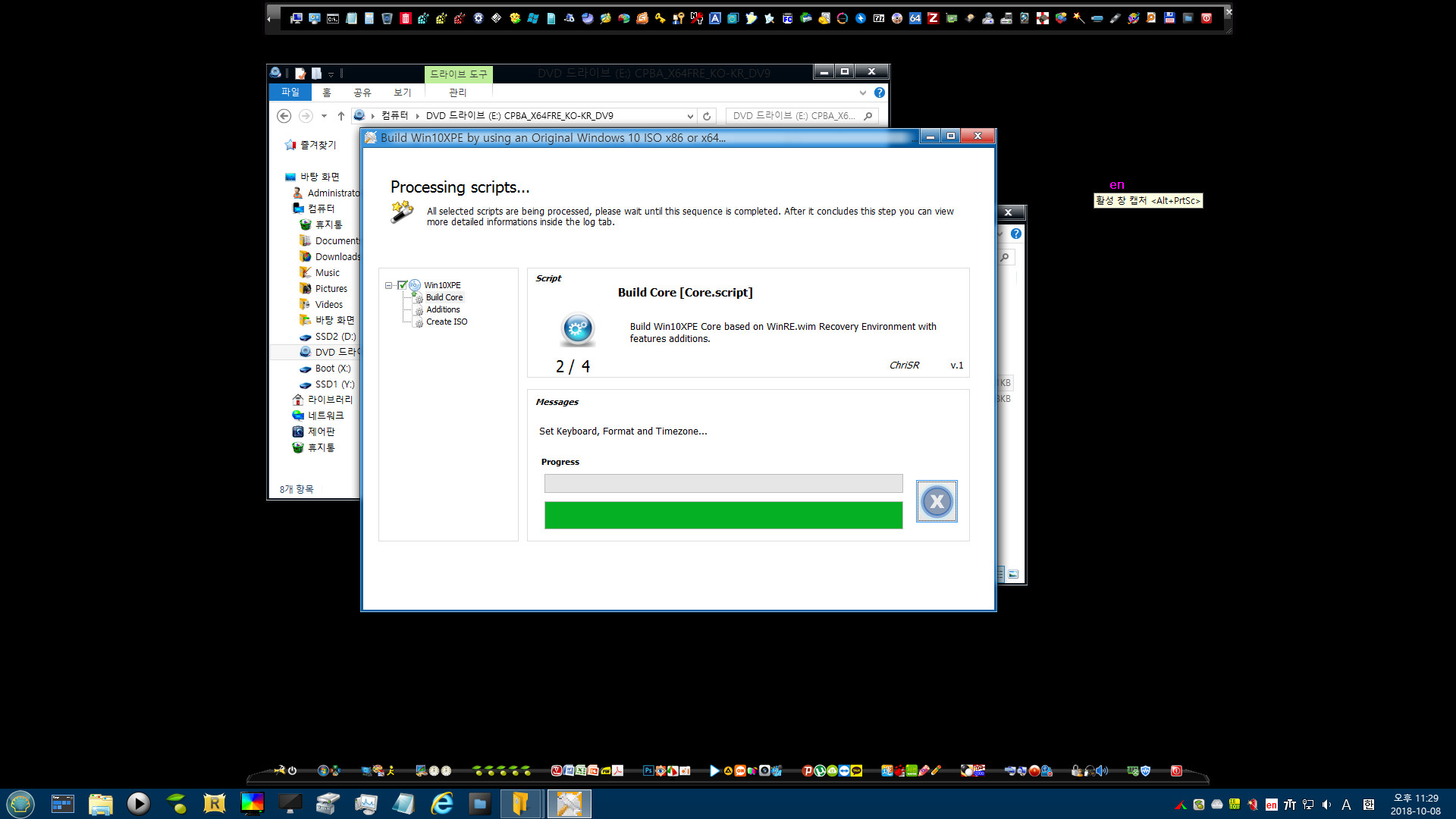Select the 드라이브 도구 contextual tab
This screenshot has height=819, width=1456.
click(x=458, y=74)
